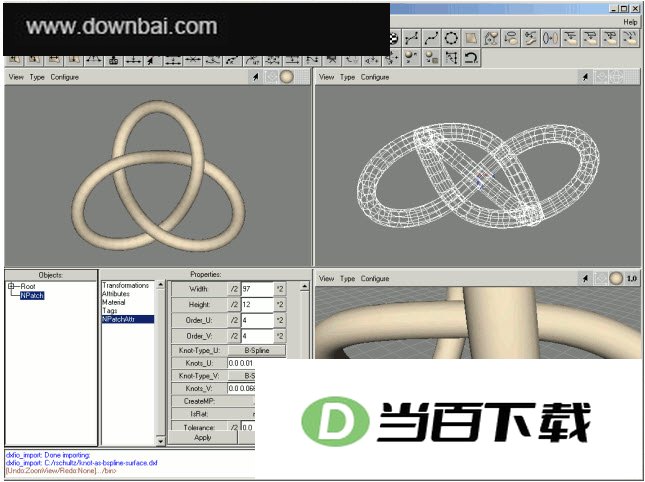Click the closed circle curve tool

point(451,39)
